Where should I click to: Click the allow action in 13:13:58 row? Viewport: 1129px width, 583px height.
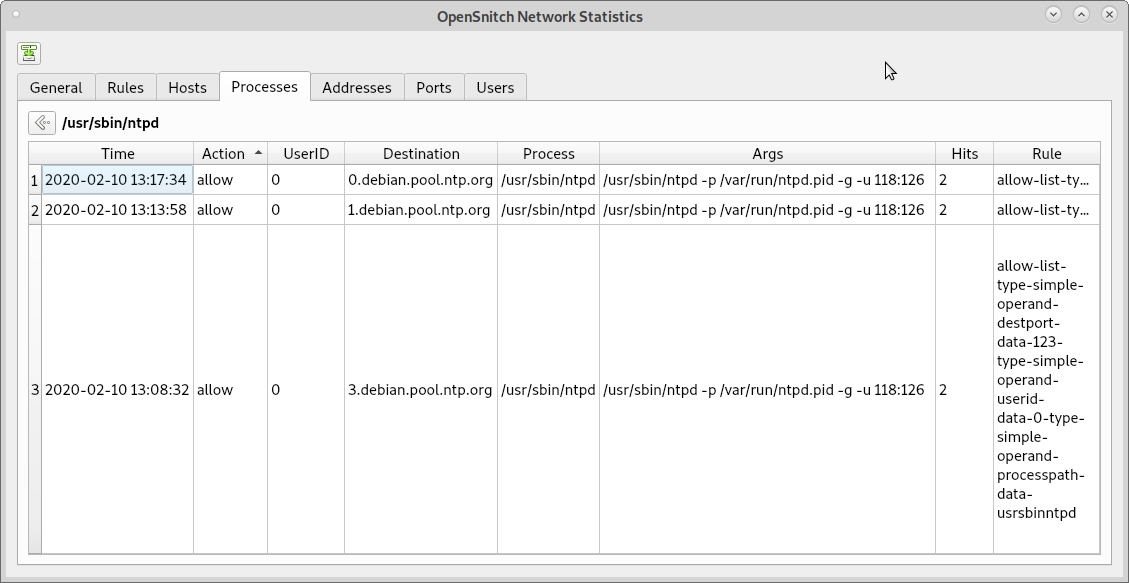tap(230, 209)
